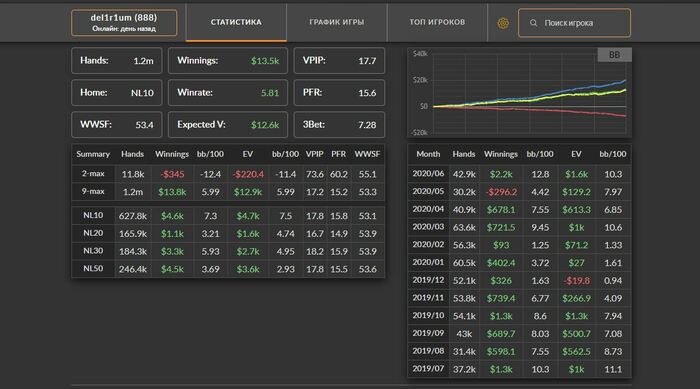
Task: Click the -$220.4 EV cell
Action: (x=248, y=174)
